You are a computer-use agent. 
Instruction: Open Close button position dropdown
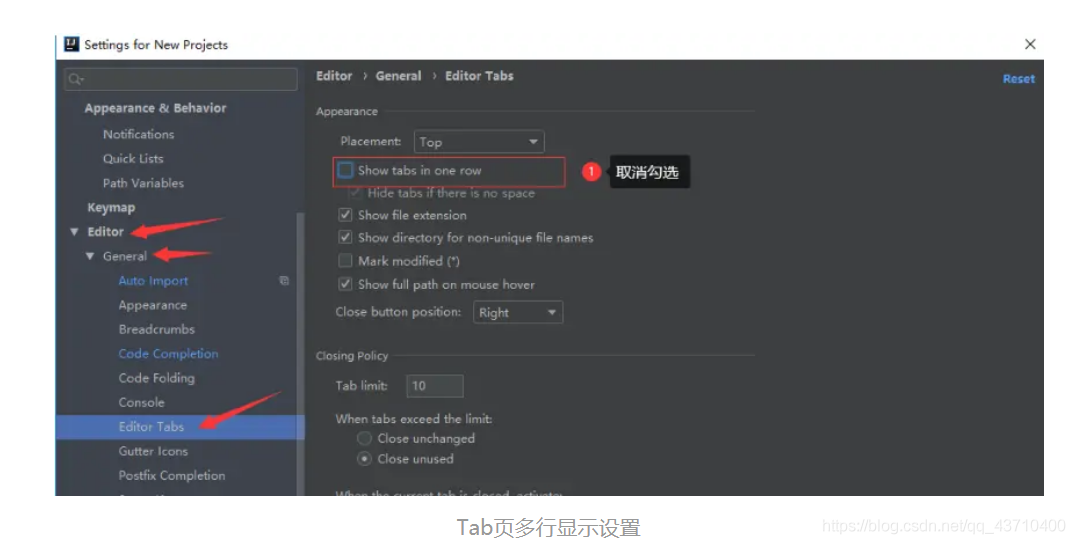(518, 313)
